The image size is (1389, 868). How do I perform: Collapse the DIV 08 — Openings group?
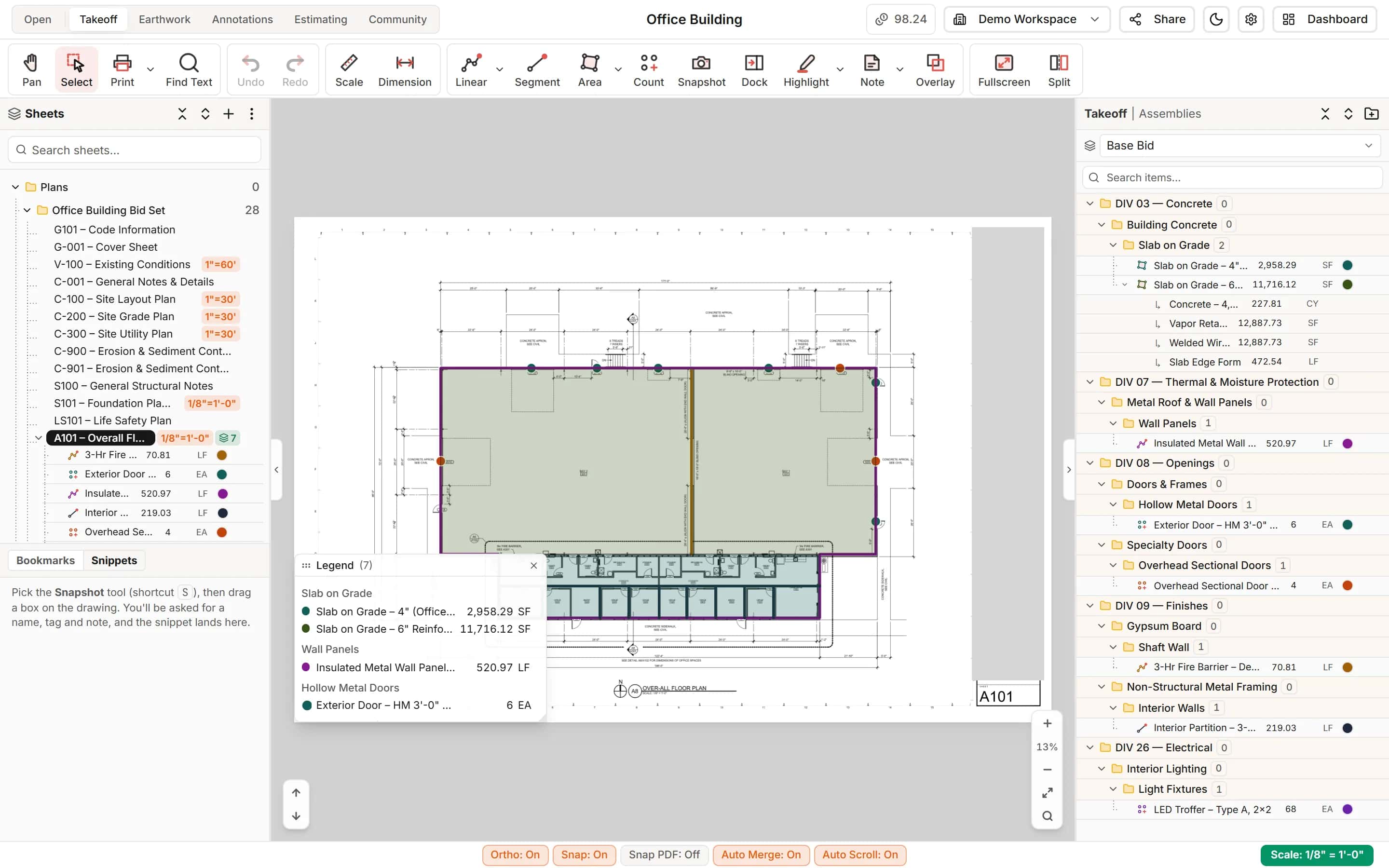pyautogui.click(x=1090, y=463)
